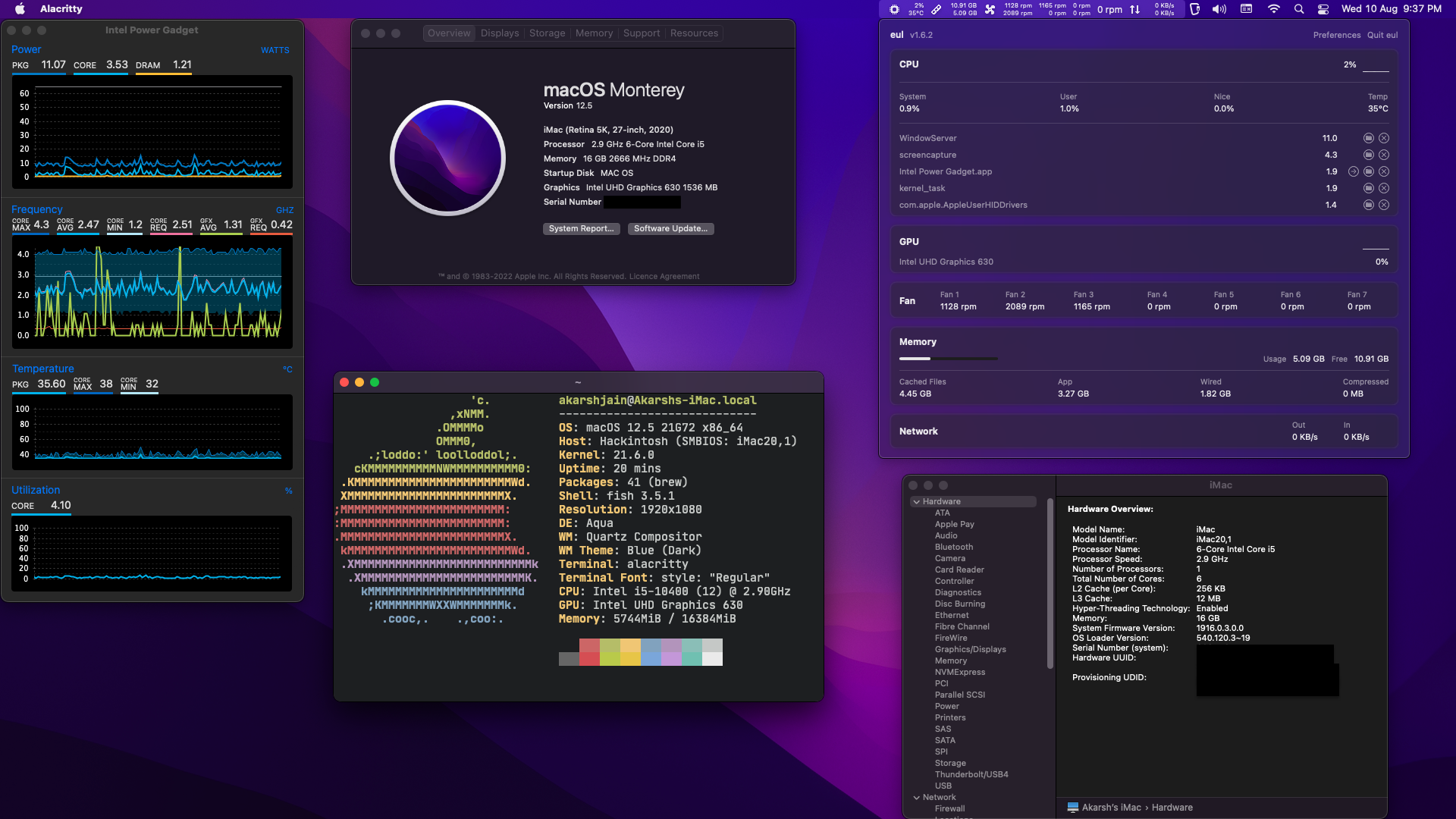Click the date and time in menu bar
This screenshot has height=819, width=1456.
pyautogui.click(x=1392, y=9)
